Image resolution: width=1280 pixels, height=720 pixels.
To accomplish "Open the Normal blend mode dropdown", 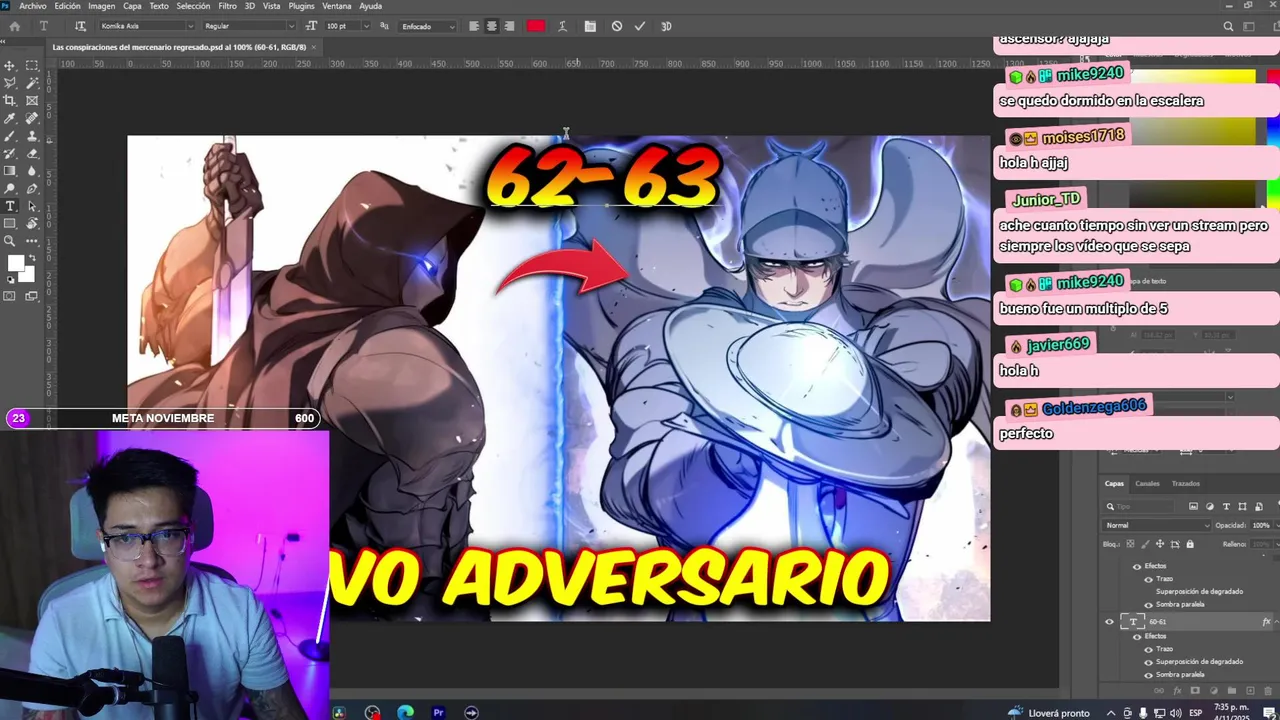I will [1157, 525].
